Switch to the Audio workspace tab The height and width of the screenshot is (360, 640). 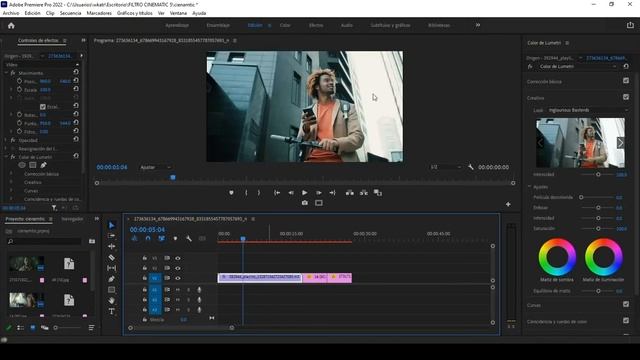pos(347,25)
